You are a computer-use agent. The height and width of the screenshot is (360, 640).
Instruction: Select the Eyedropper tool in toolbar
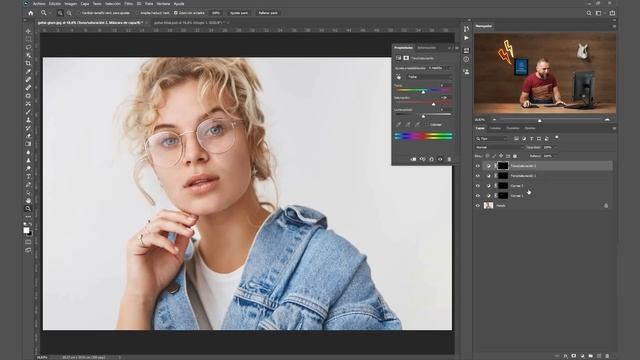(x=28, y=71)
